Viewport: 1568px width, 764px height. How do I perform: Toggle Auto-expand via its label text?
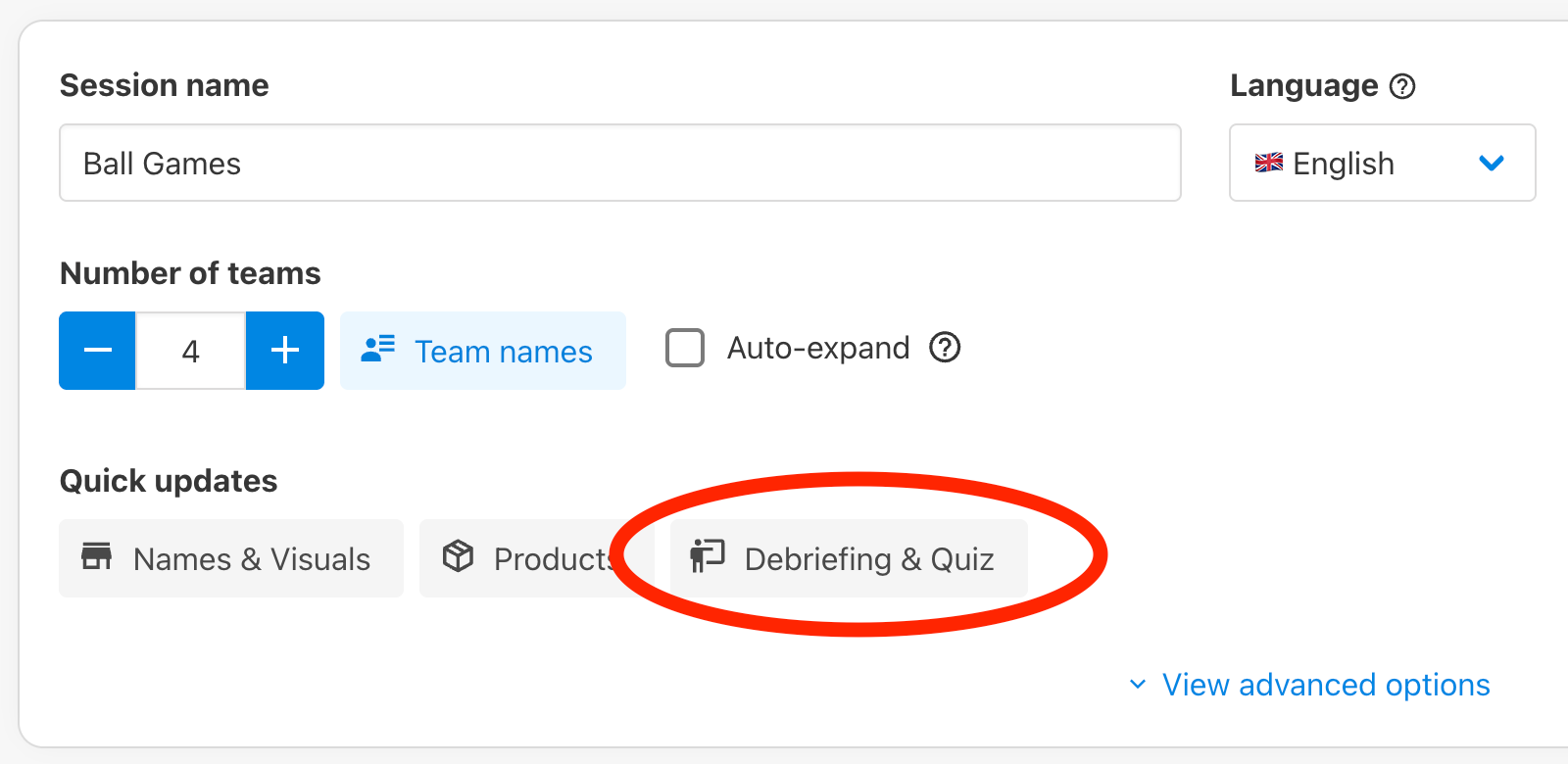tap(818, 349)
